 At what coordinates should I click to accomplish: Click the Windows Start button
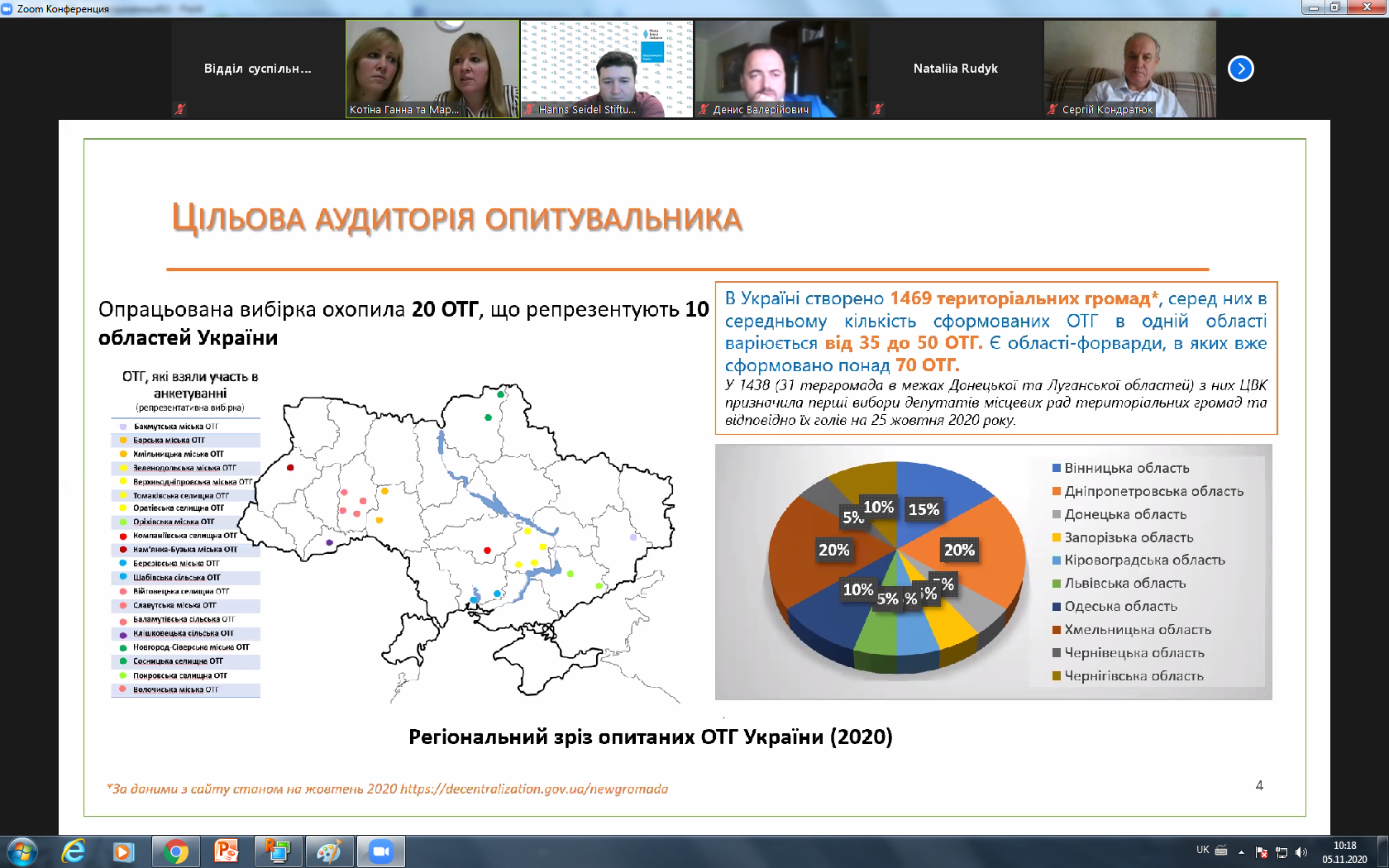[22, 851]
